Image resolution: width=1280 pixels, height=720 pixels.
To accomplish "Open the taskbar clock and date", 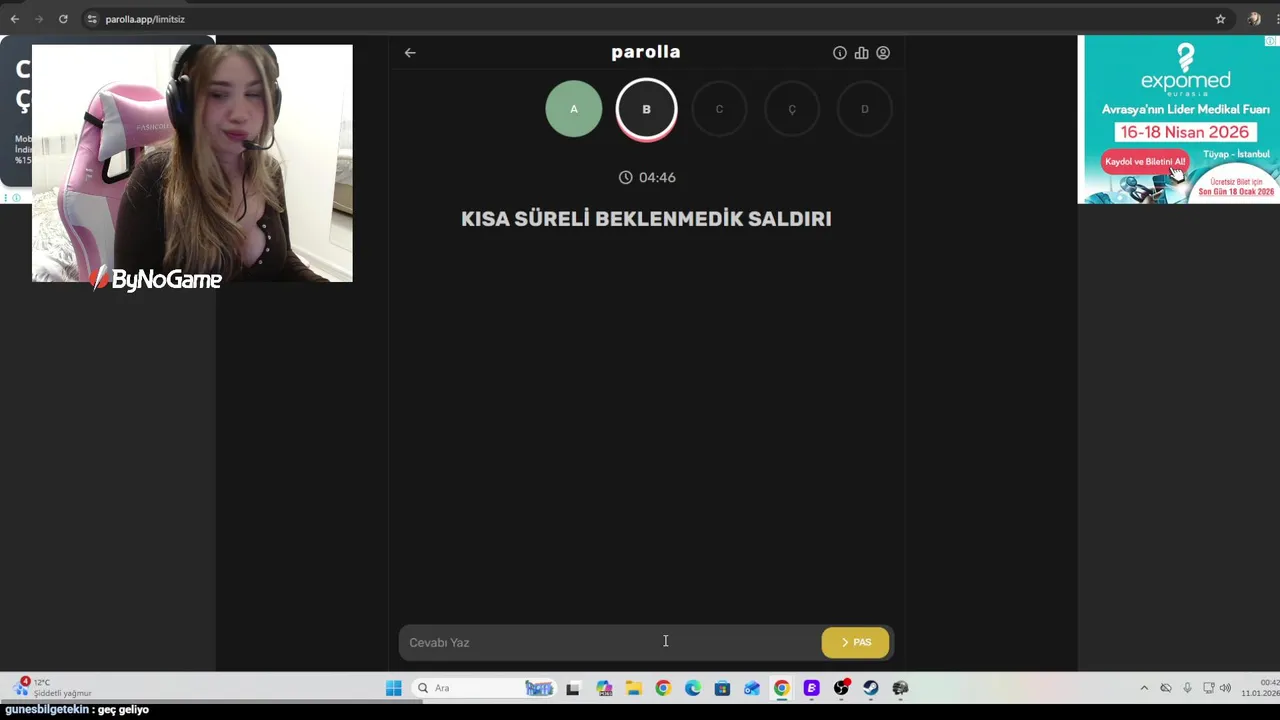I will (1260, 688).
